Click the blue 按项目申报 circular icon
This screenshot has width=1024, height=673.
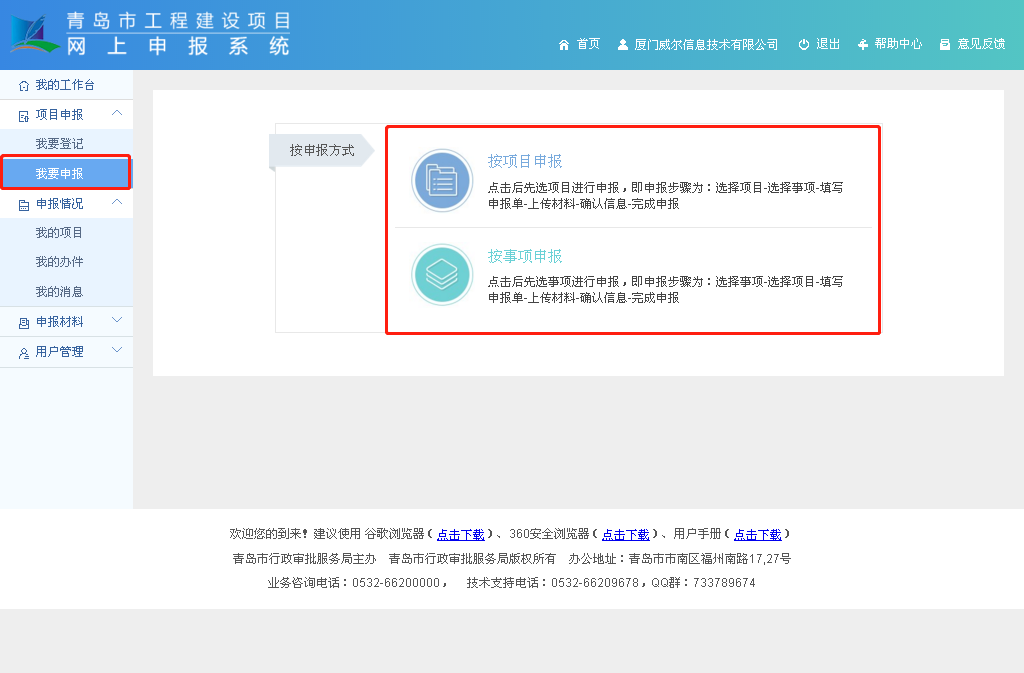442,180
